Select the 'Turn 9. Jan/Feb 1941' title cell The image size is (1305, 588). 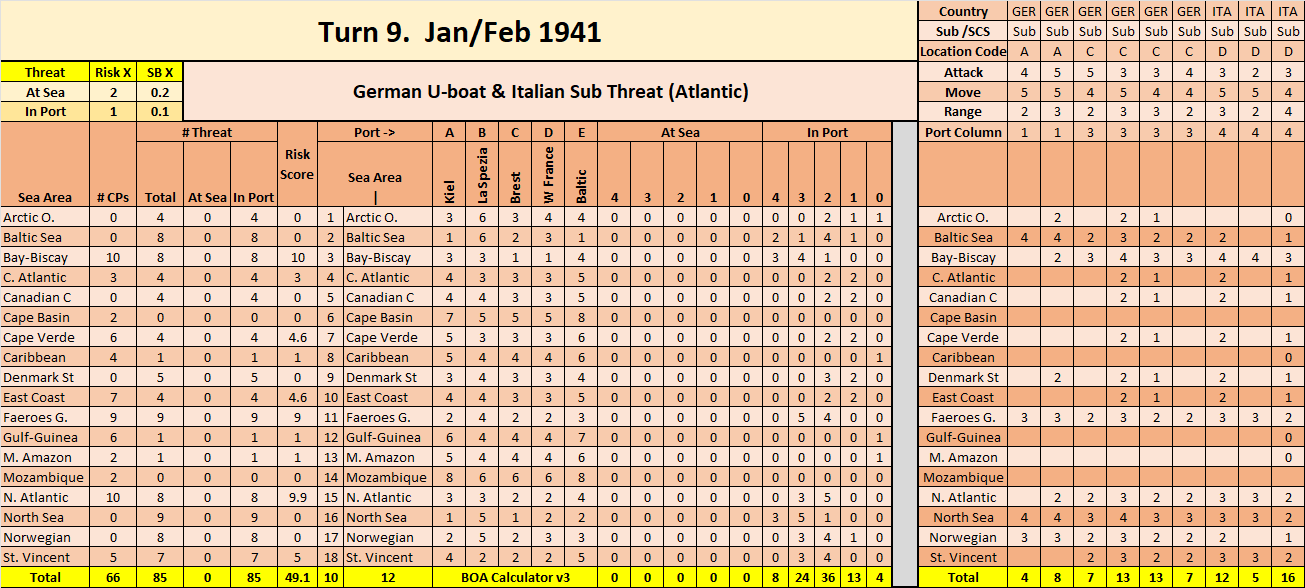point(459,31)
